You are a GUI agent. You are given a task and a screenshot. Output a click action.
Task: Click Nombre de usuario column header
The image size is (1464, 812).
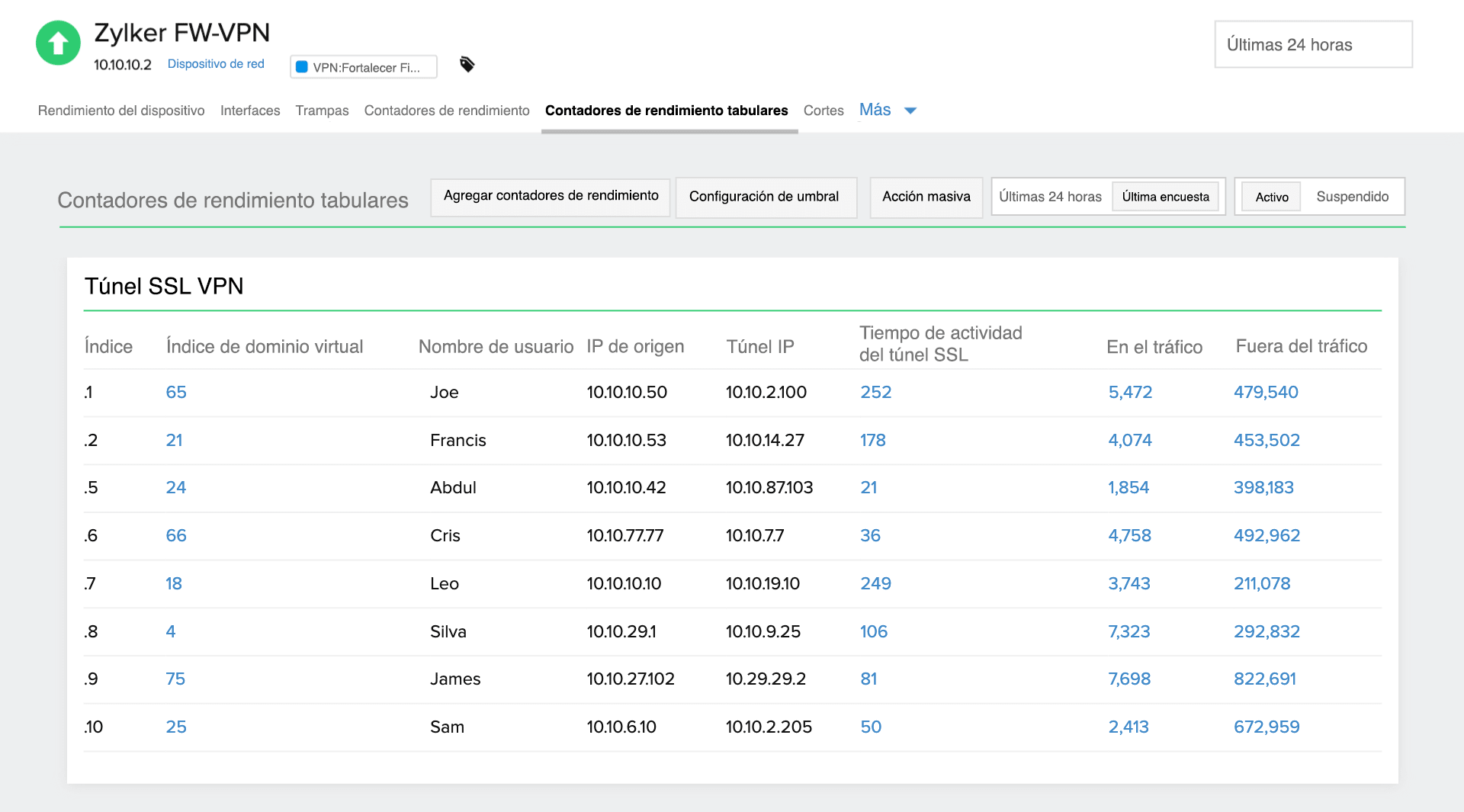click(x=496, y=347)
